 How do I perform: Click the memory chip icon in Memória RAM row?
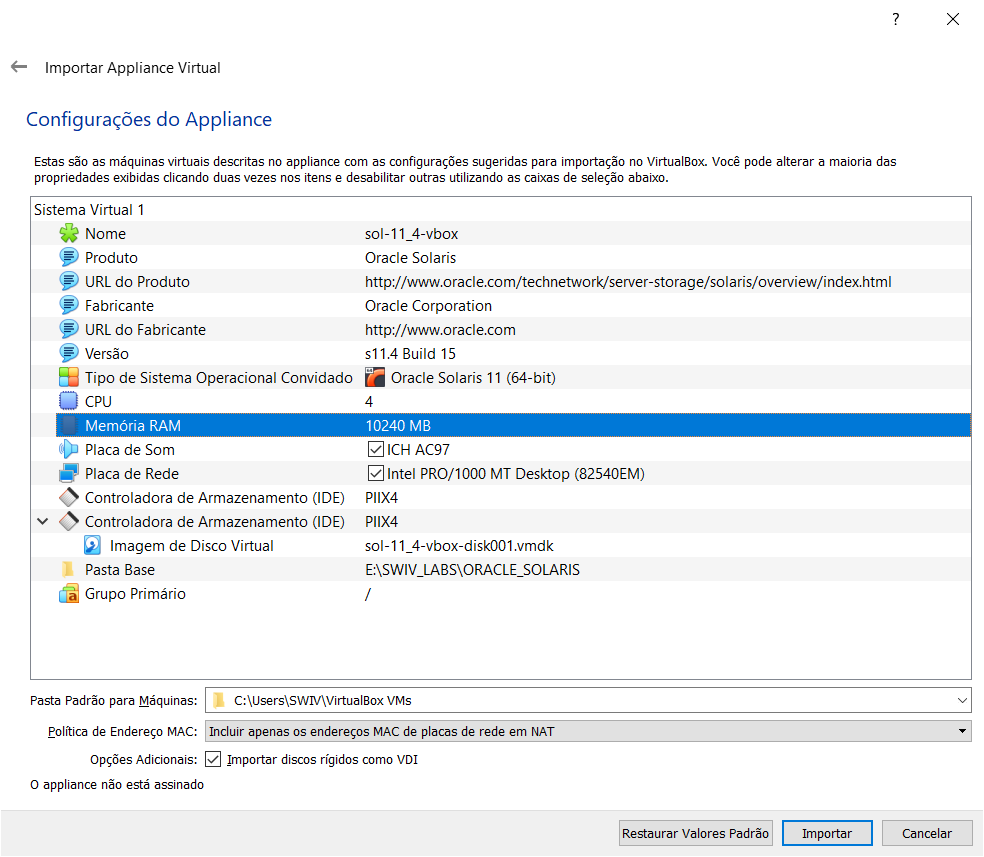[68, 425]
